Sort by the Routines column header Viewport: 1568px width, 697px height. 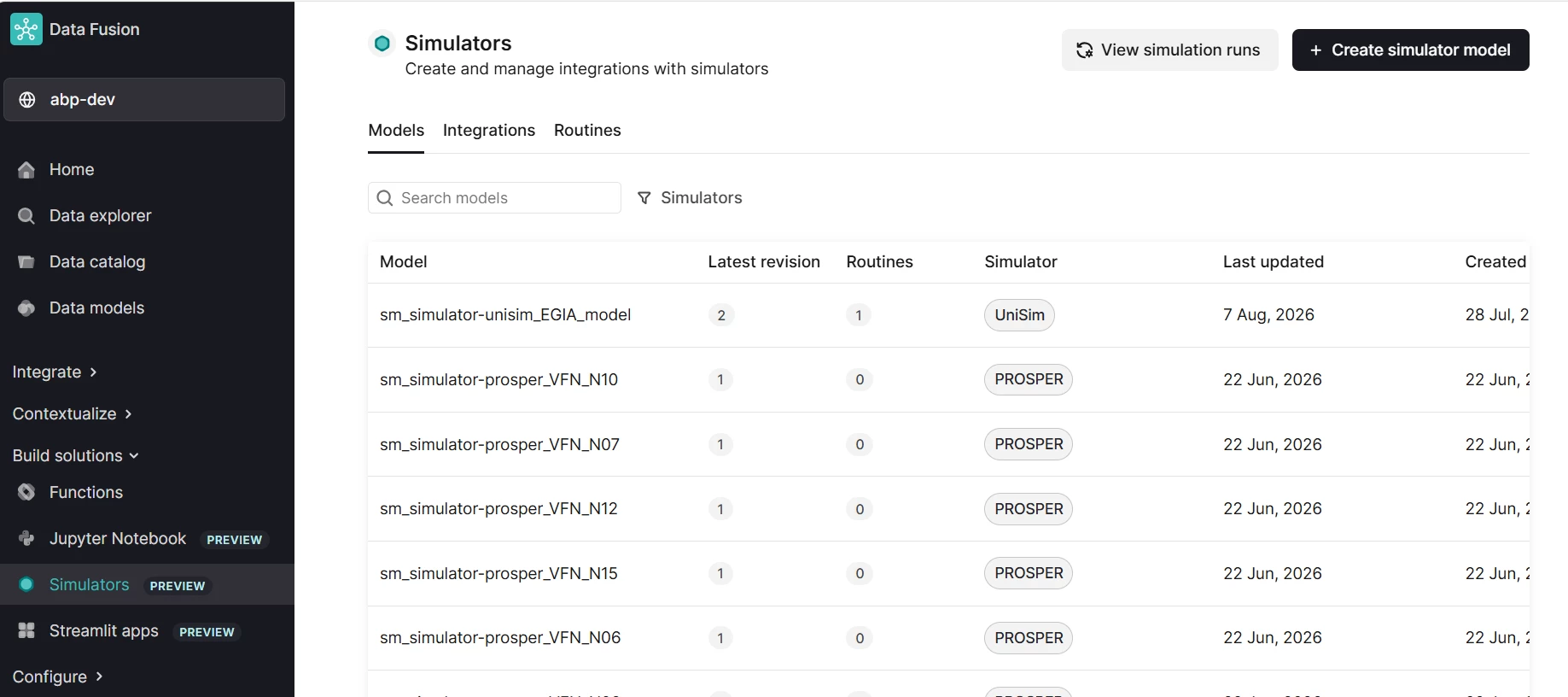pyautogui.click(x=880, y=262)
